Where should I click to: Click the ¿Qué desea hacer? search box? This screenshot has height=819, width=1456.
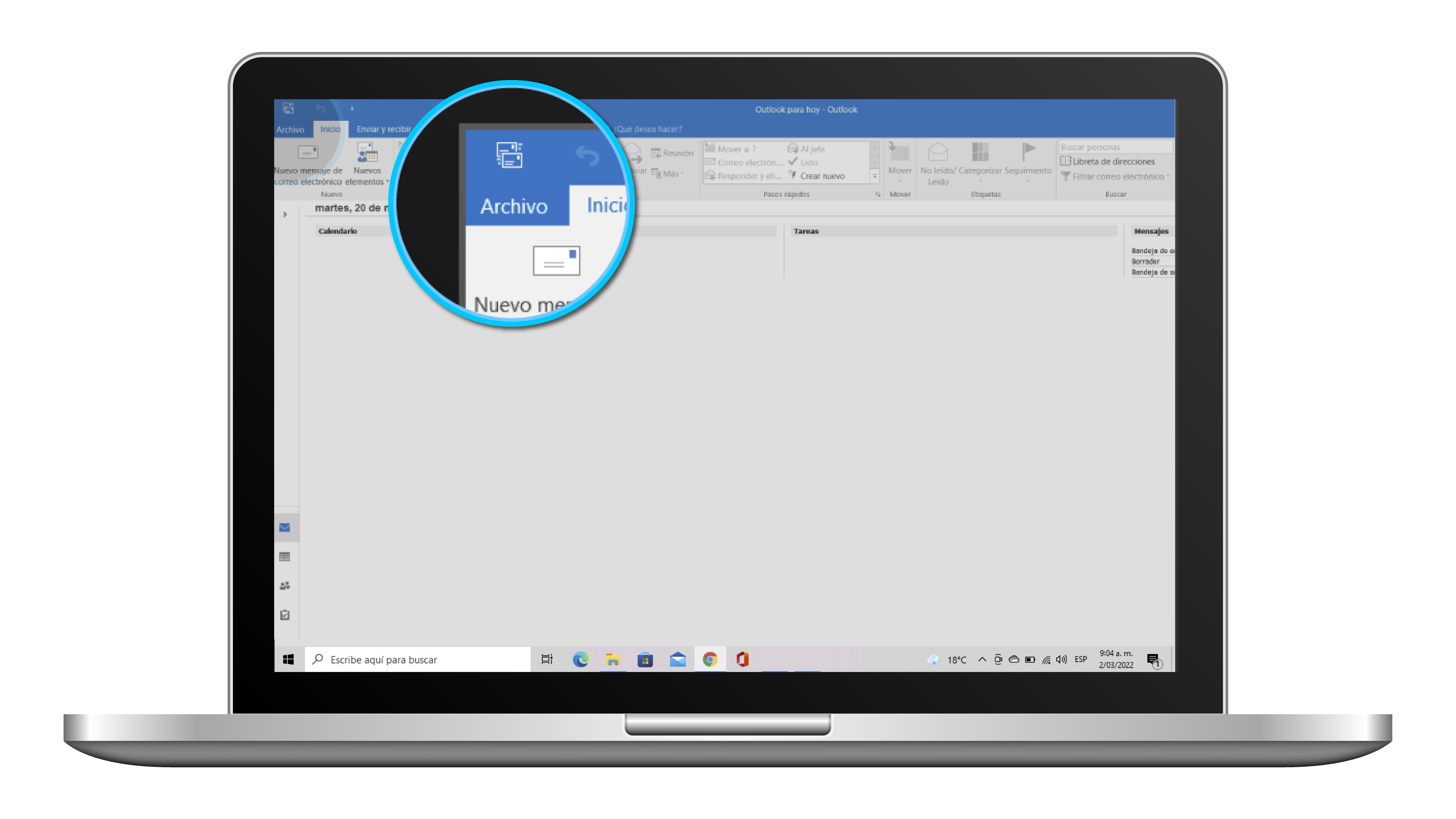tap(649, 130)
